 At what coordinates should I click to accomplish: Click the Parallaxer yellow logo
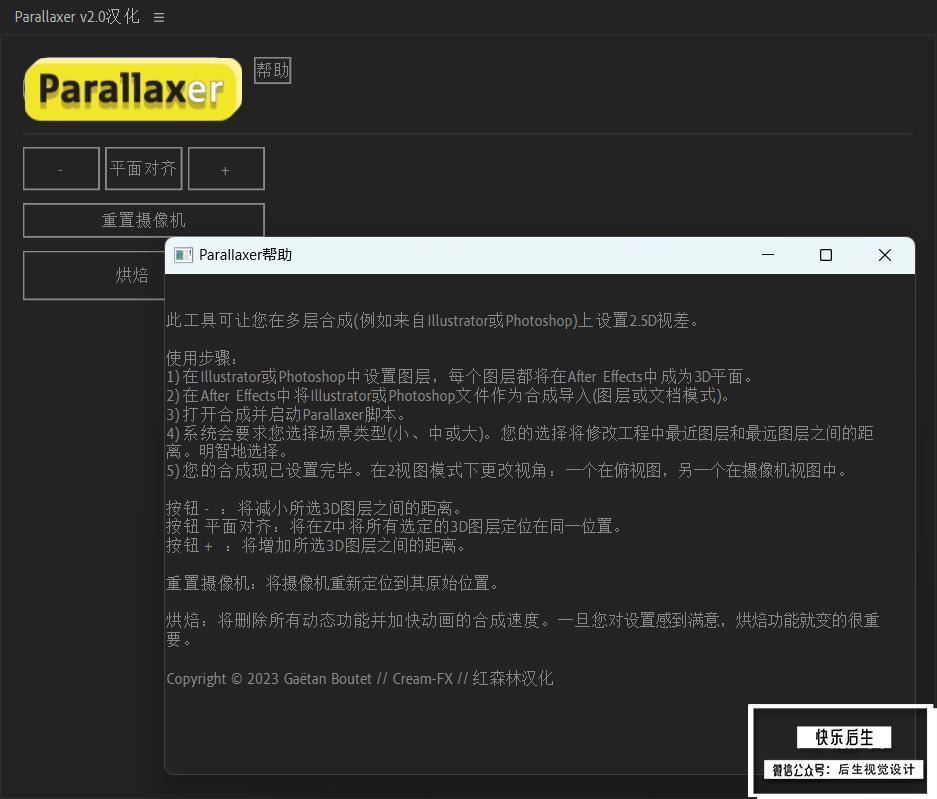133,89
